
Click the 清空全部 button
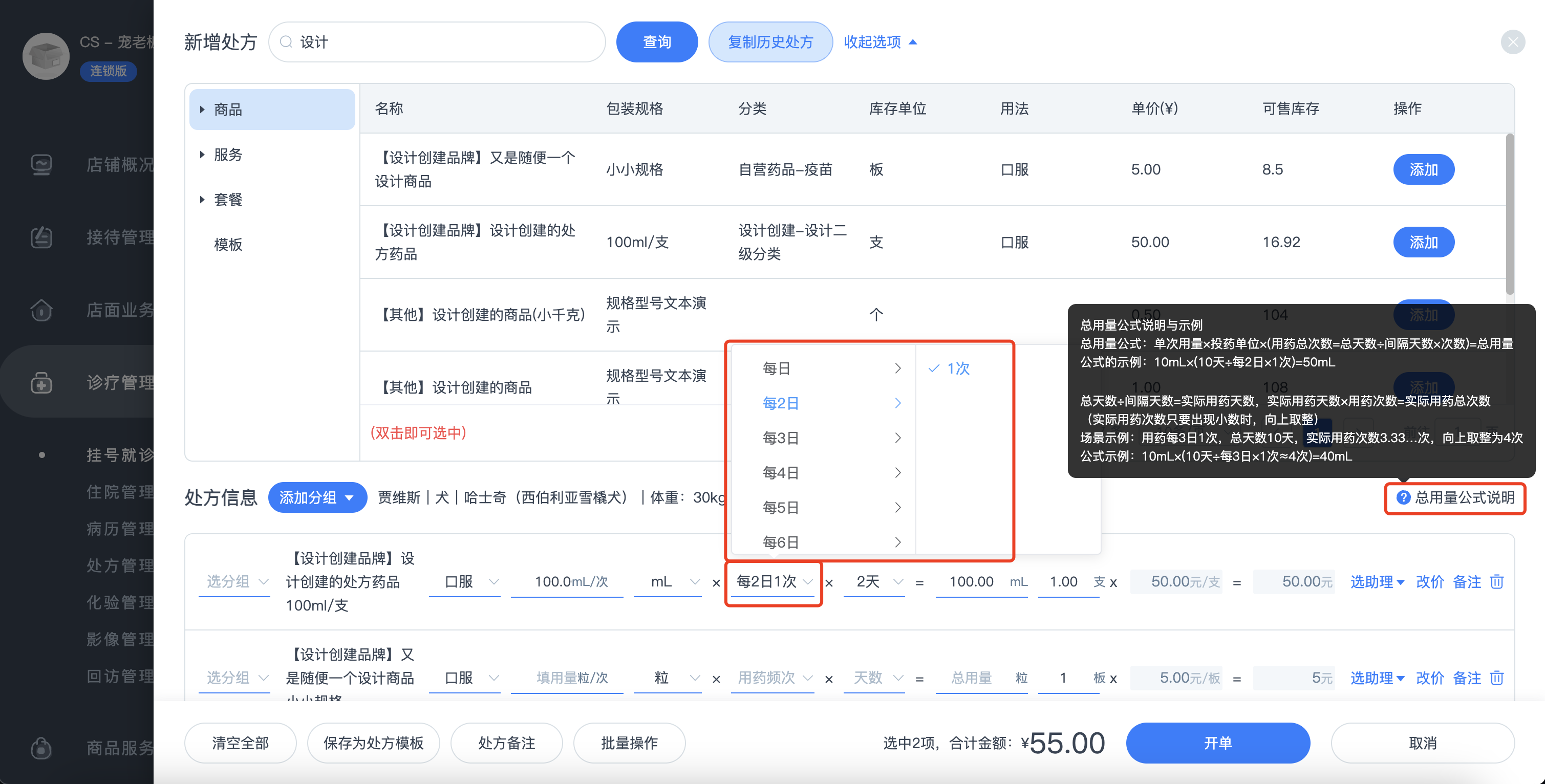point(240,743)
